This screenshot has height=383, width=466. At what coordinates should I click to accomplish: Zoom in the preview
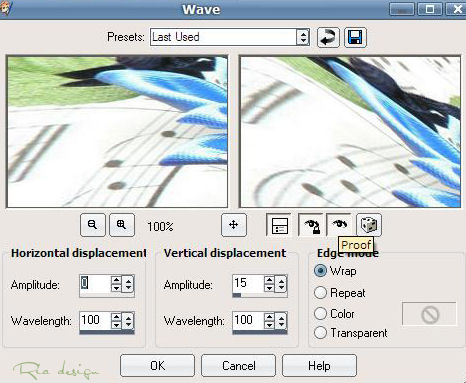click(122, 225)
